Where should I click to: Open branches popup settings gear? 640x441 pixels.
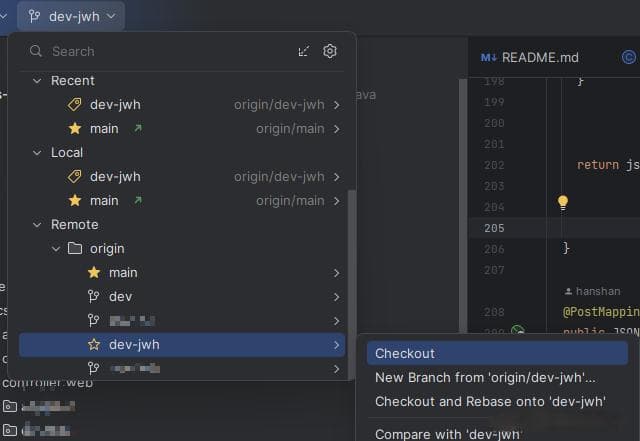(x=330, y=51)
